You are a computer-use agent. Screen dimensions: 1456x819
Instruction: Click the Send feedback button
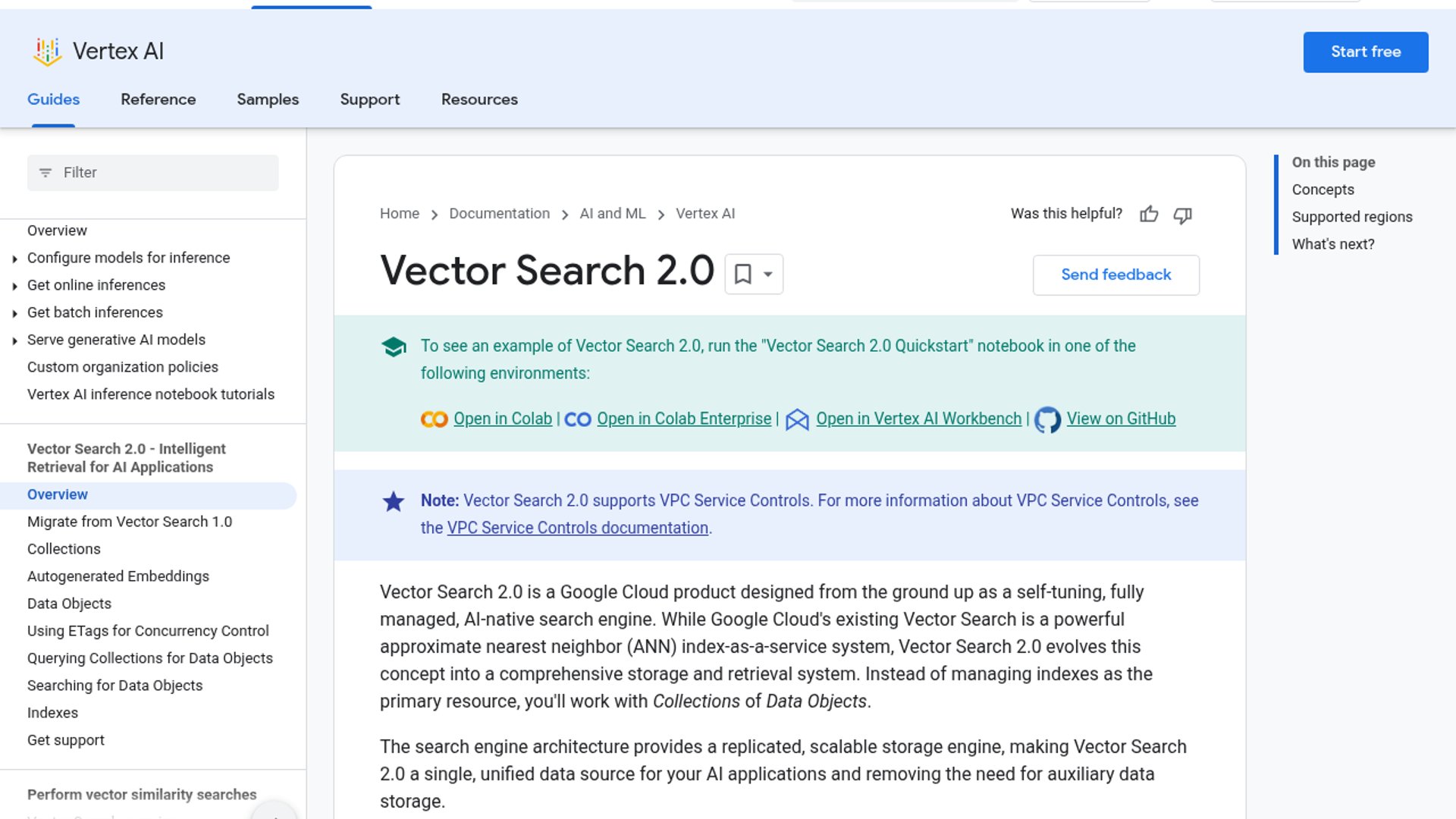click(1116, 275)
